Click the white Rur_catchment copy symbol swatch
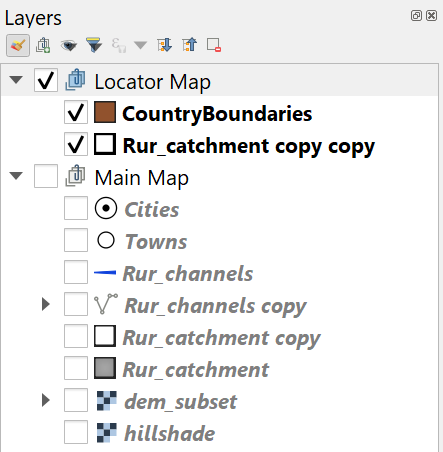This screenshot has width=443, height=452. (105, 336)
